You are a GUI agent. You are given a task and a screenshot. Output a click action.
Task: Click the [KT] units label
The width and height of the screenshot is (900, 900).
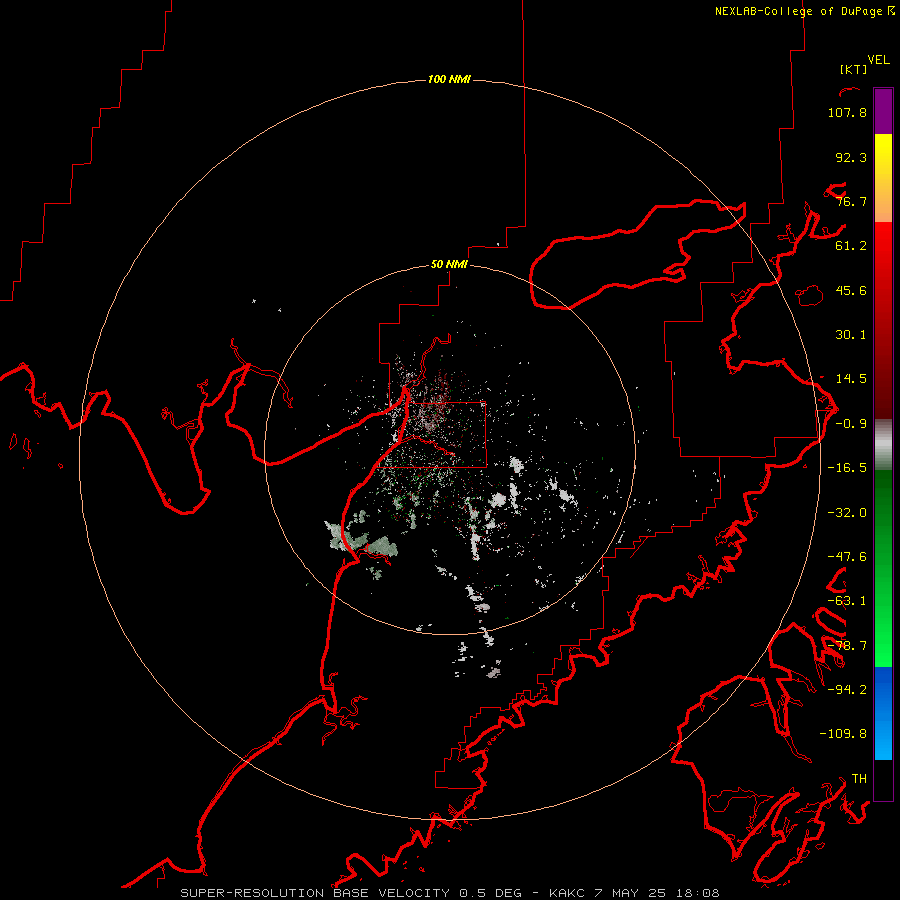854,69
